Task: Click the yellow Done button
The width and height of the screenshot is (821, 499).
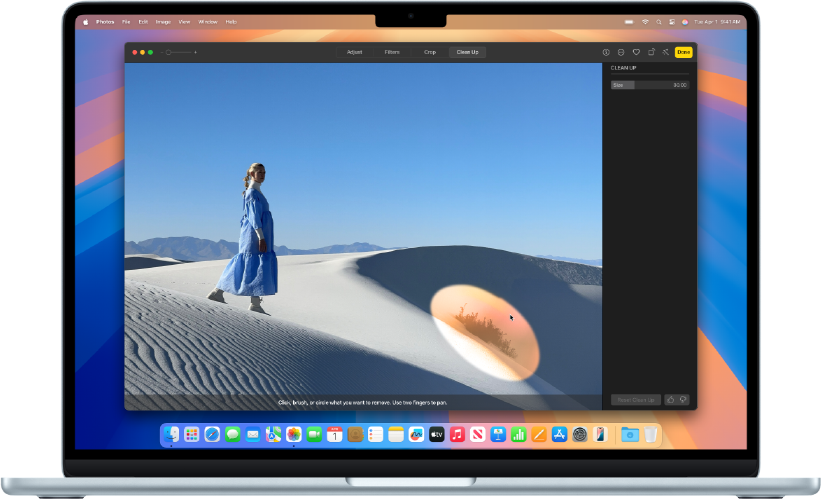Action: click(x=683, y=52)
